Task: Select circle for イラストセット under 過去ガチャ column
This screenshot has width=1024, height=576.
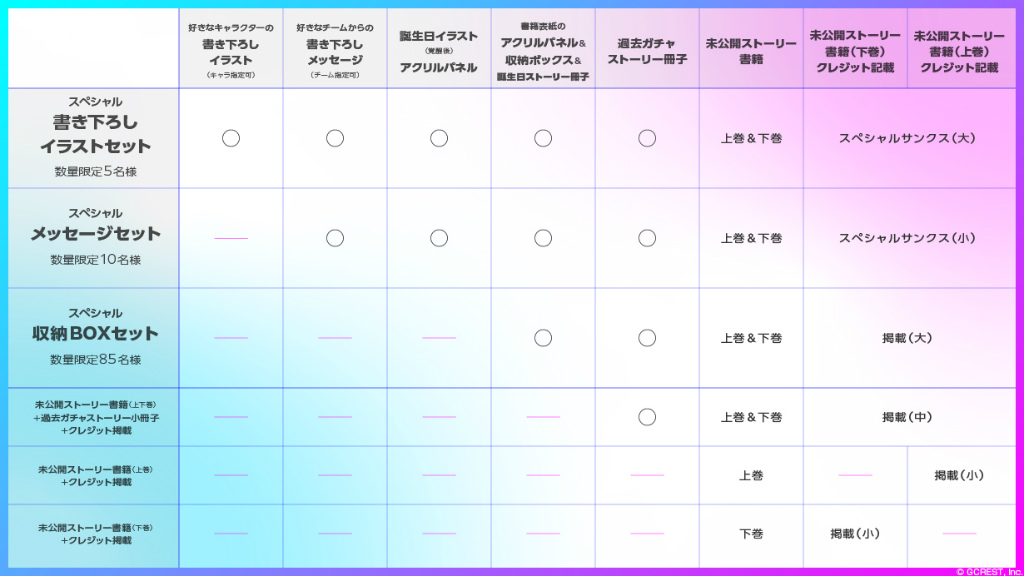Action: [x=647, y=138]
